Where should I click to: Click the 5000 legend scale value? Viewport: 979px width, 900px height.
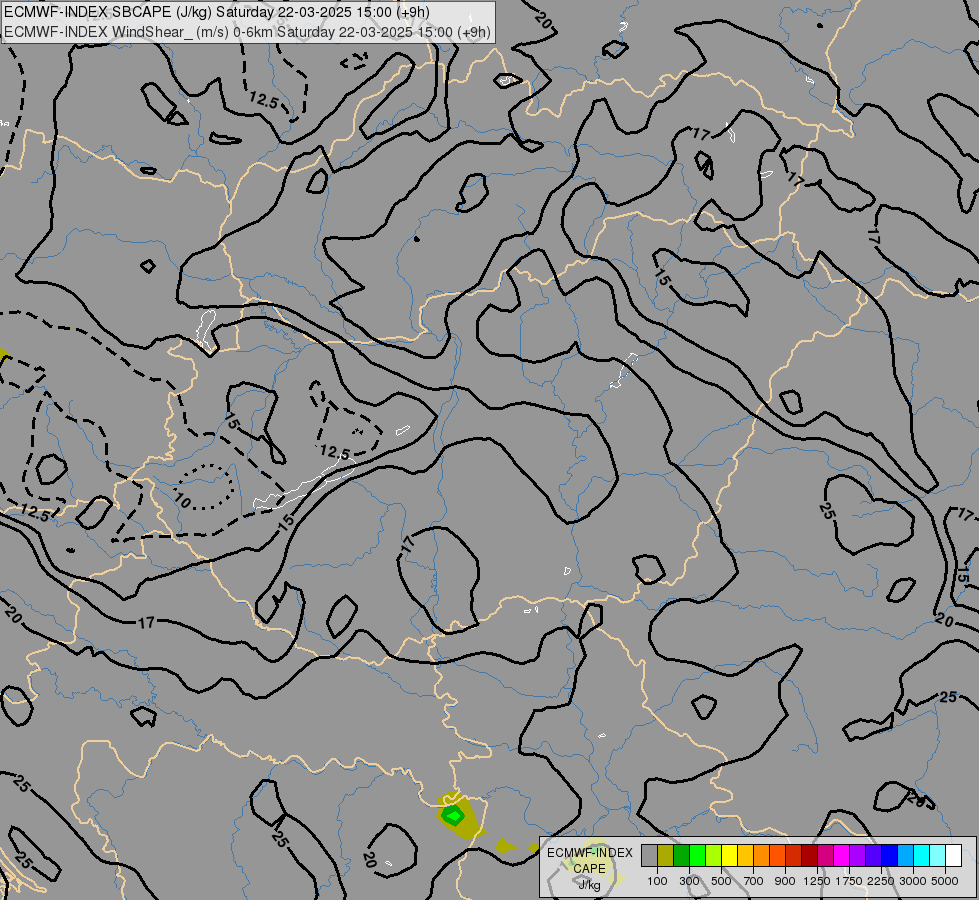pyautogui.click(x=945, y=881)
